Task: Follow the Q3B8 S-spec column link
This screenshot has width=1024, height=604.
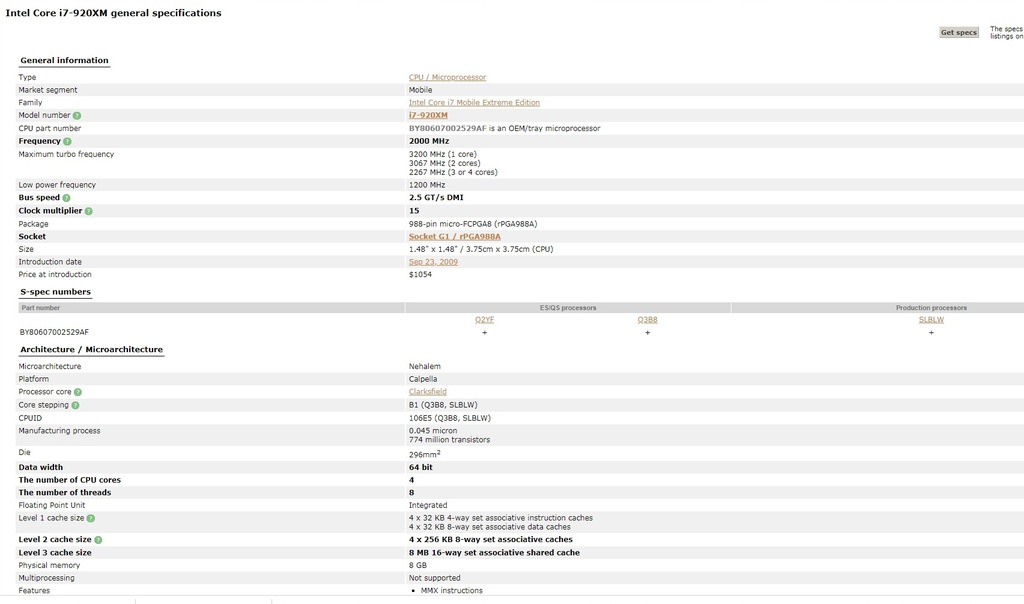Action: tap(647, 319)
